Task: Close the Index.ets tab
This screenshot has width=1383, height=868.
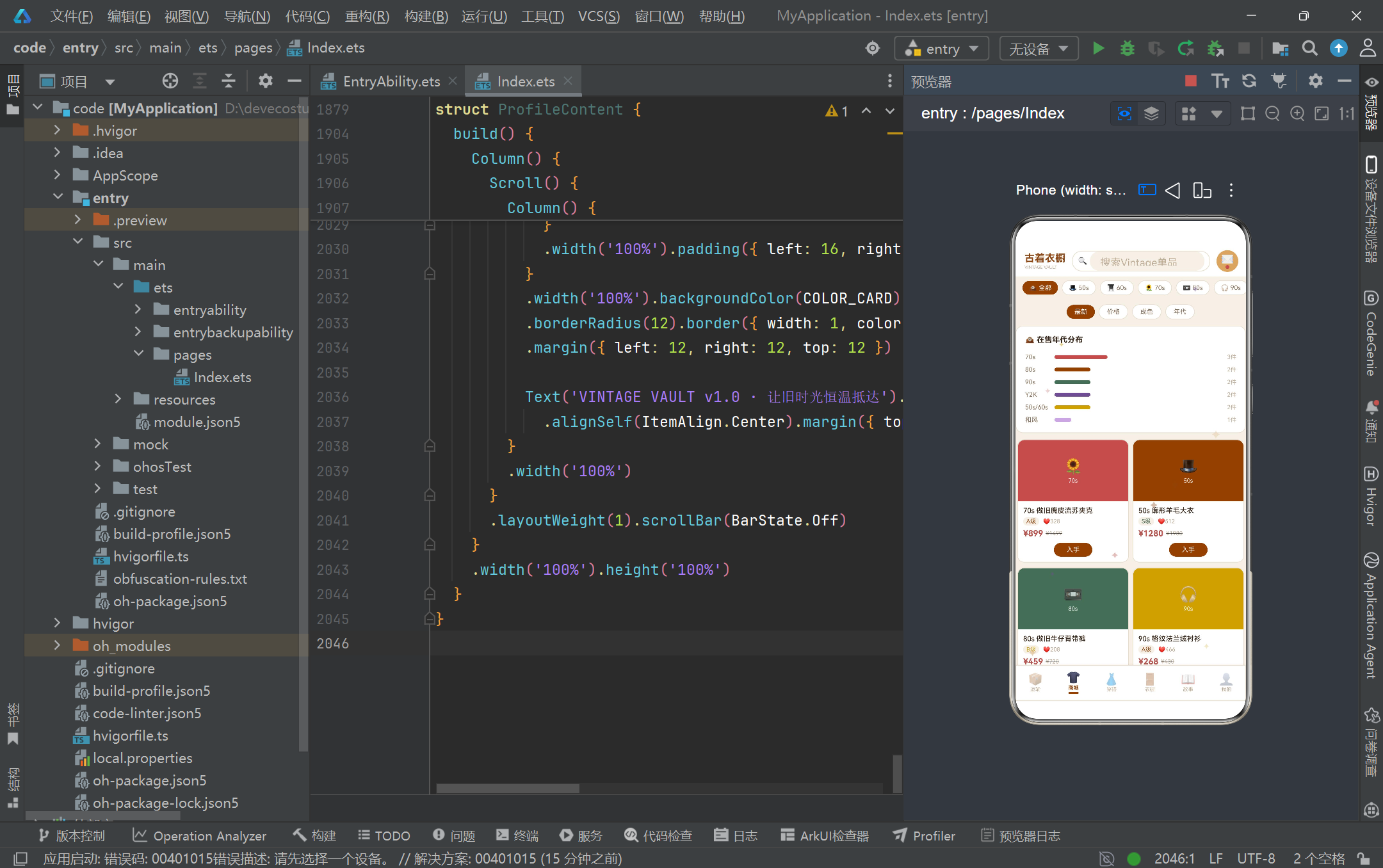Action: tap(568, 81)
